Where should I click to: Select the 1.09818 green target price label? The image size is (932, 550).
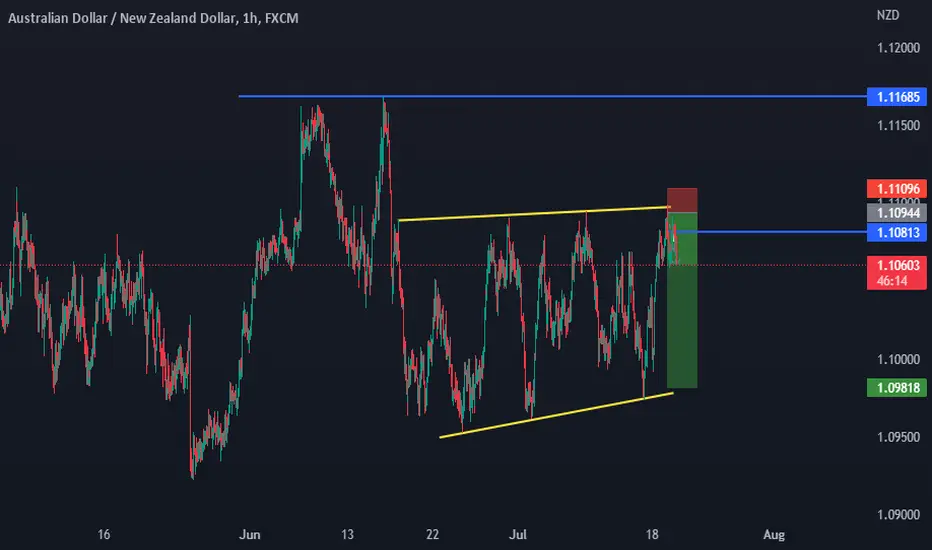[897, 388]
